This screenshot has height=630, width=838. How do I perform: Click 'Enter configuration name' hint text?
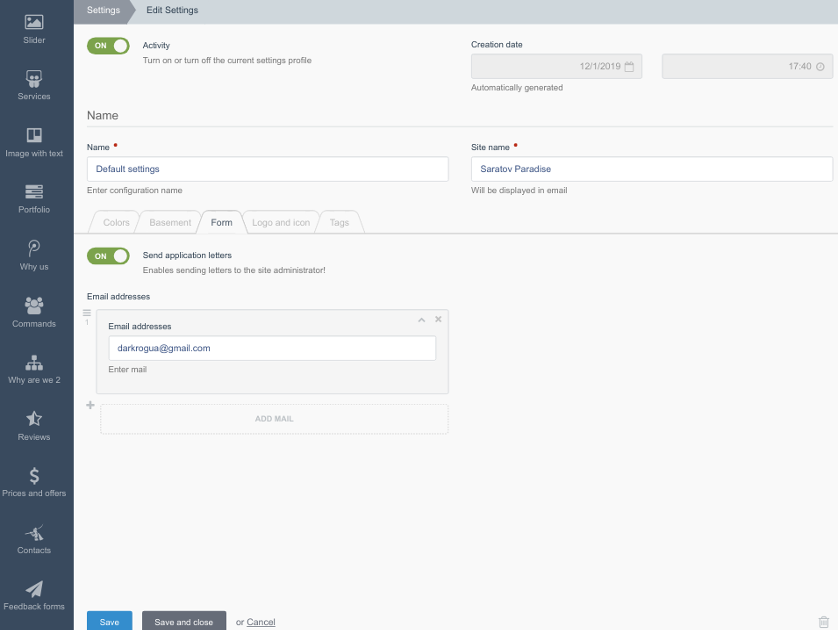135,190
